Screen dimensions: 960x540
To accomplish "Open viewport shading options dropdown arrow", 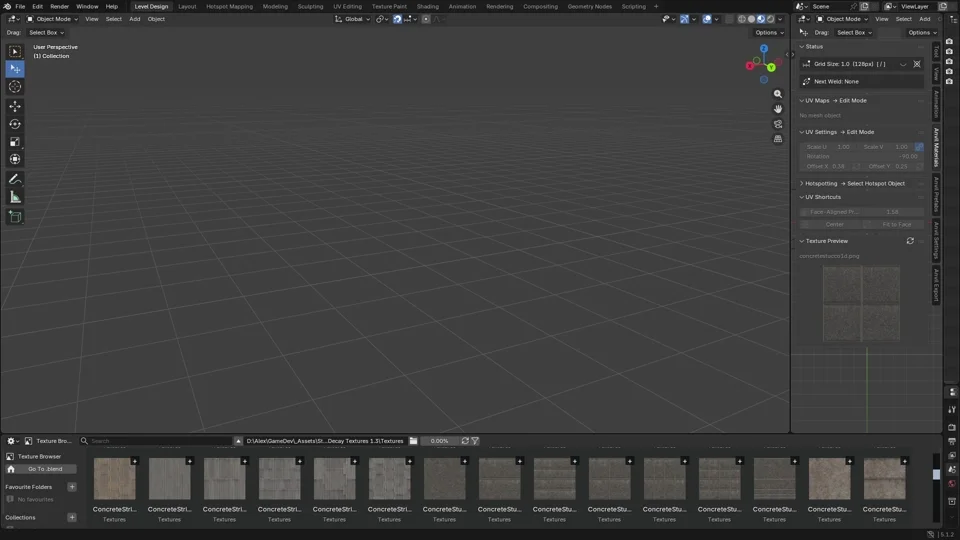I will [x=780, y=19].
